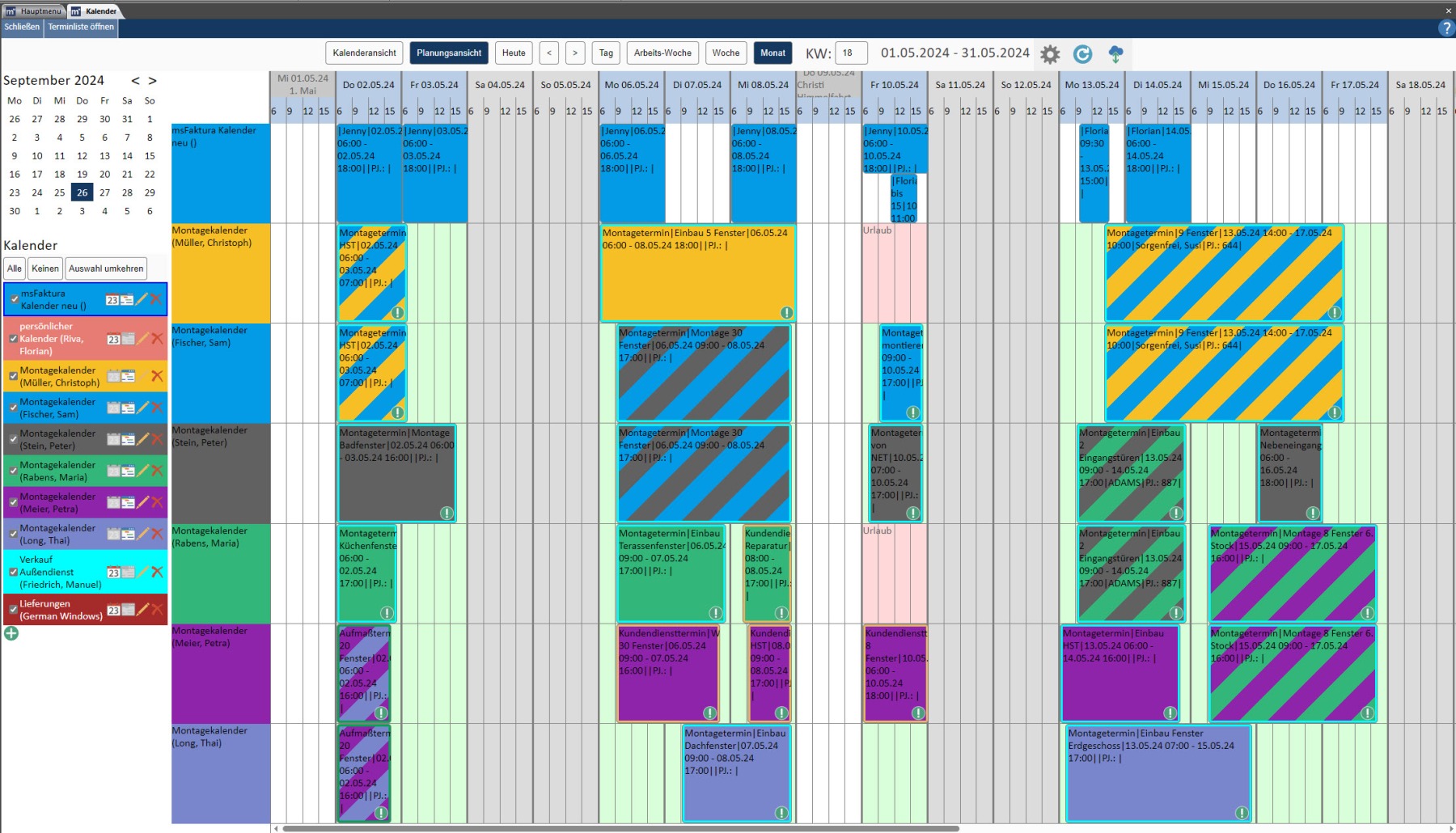Screen dimensions: 1456x833
Task: Switch to the Hauptmenü tab
Action: [34, 11]
